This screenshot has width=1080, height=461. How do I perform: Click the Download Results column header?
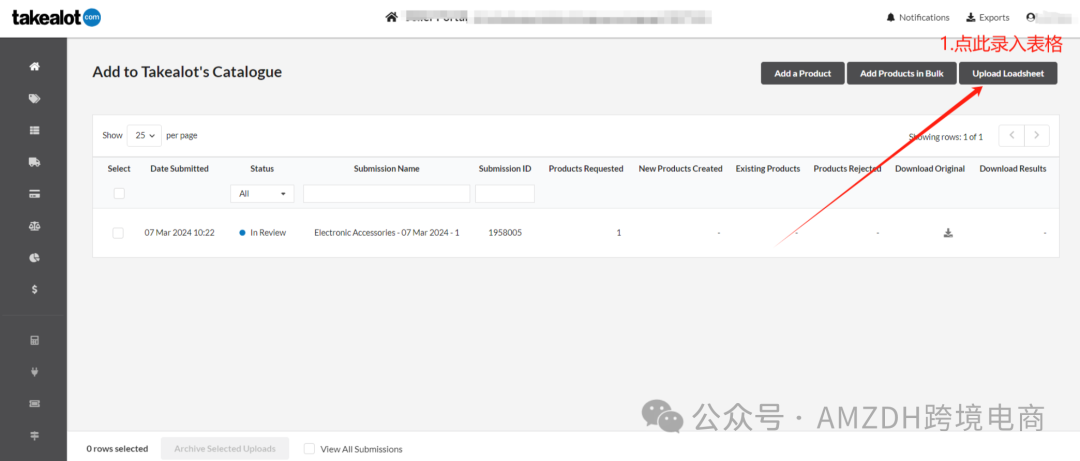click(x=1012, y=169)
